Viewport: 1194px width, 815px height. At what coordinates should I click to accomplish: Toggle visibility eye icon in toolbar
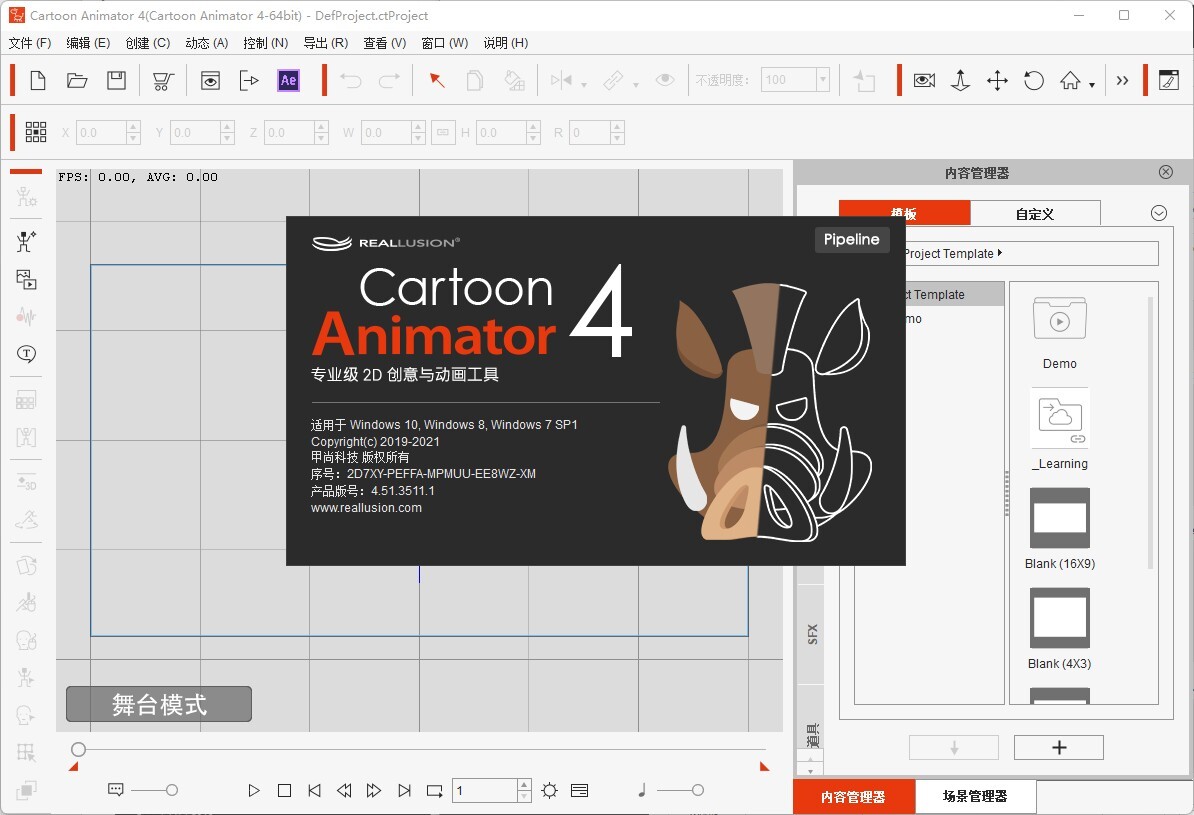[665, 80]
